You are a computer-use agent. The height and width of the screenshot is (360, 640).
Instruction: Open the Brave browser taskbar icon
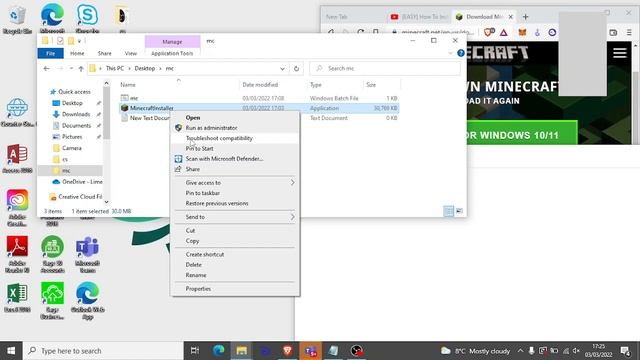tap(287, 351)
